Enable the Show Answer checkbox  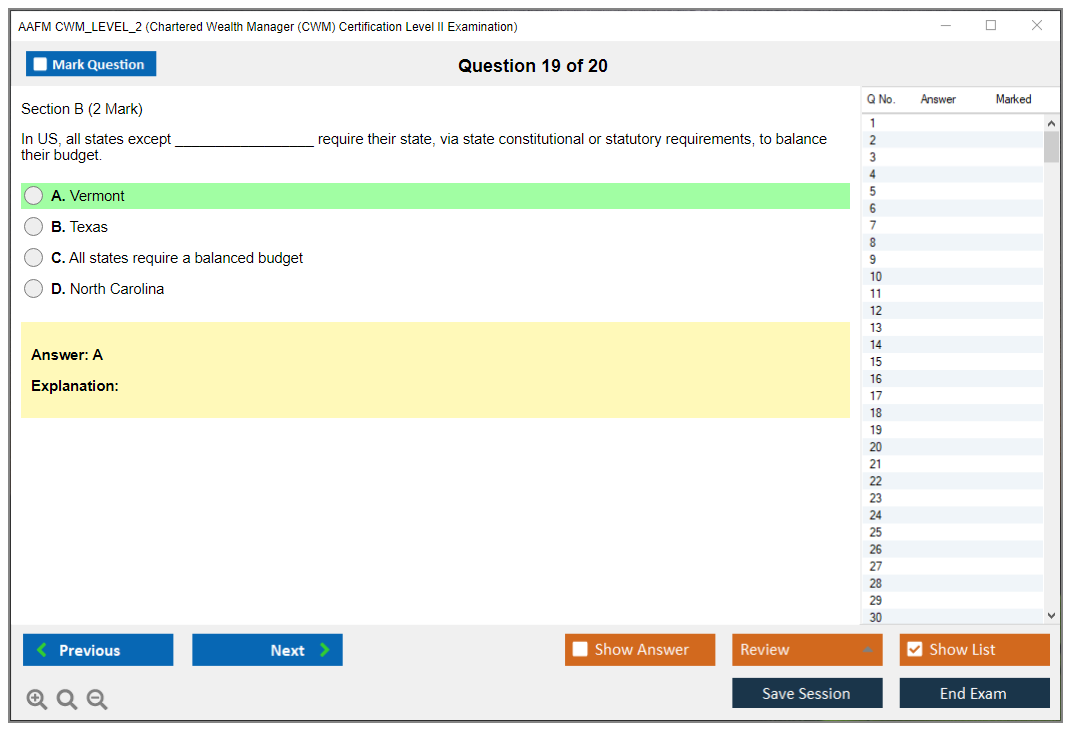click(580, 650)
